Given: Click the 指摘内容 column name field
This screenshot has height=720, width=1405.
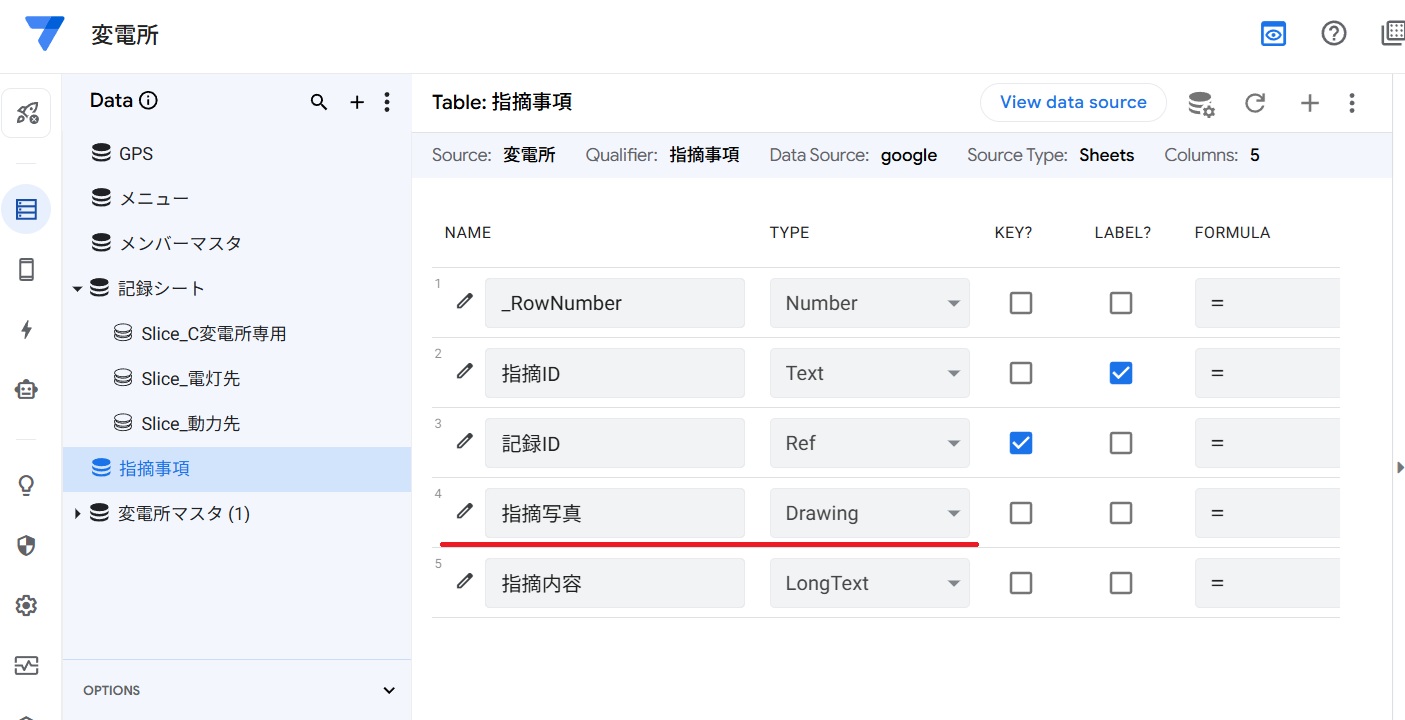Looking at the screenshot, I should click(x=614, y=583).
